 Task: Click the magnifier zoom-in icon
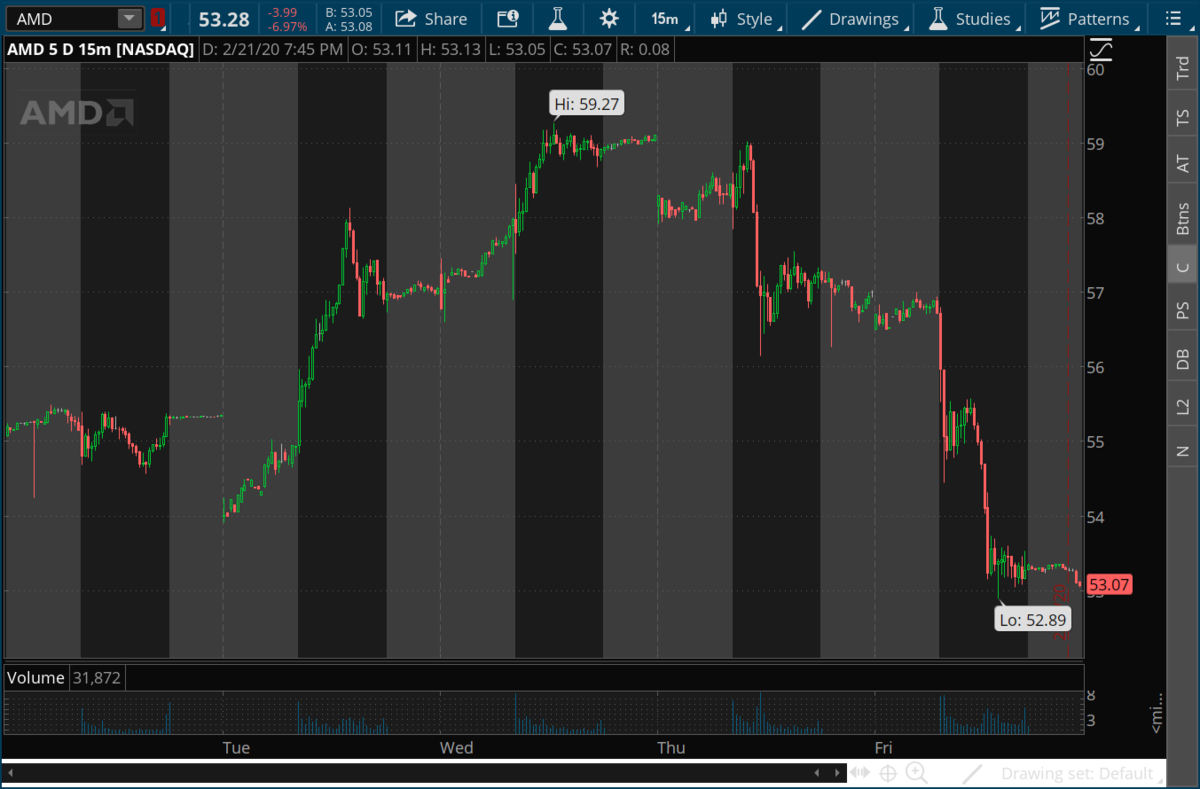coord(916,773)
